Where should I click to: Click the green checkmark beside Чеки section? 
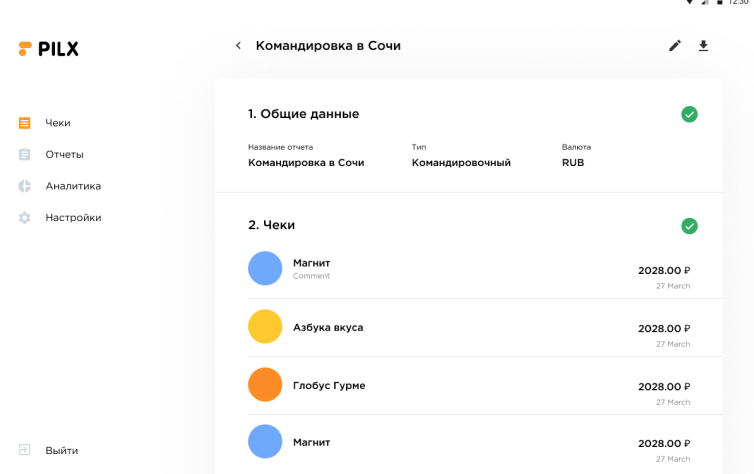click(x=689, y=226)
